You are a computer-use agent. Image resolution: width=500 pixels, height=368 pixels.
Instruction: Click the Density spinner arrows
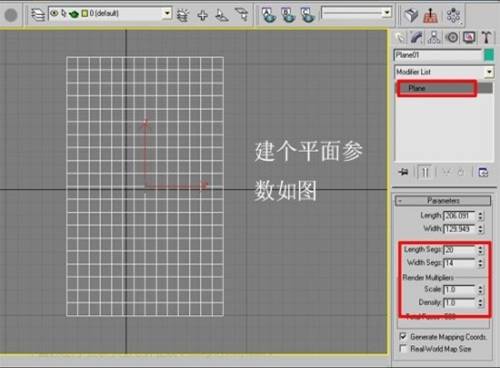(x=480, y=303)
